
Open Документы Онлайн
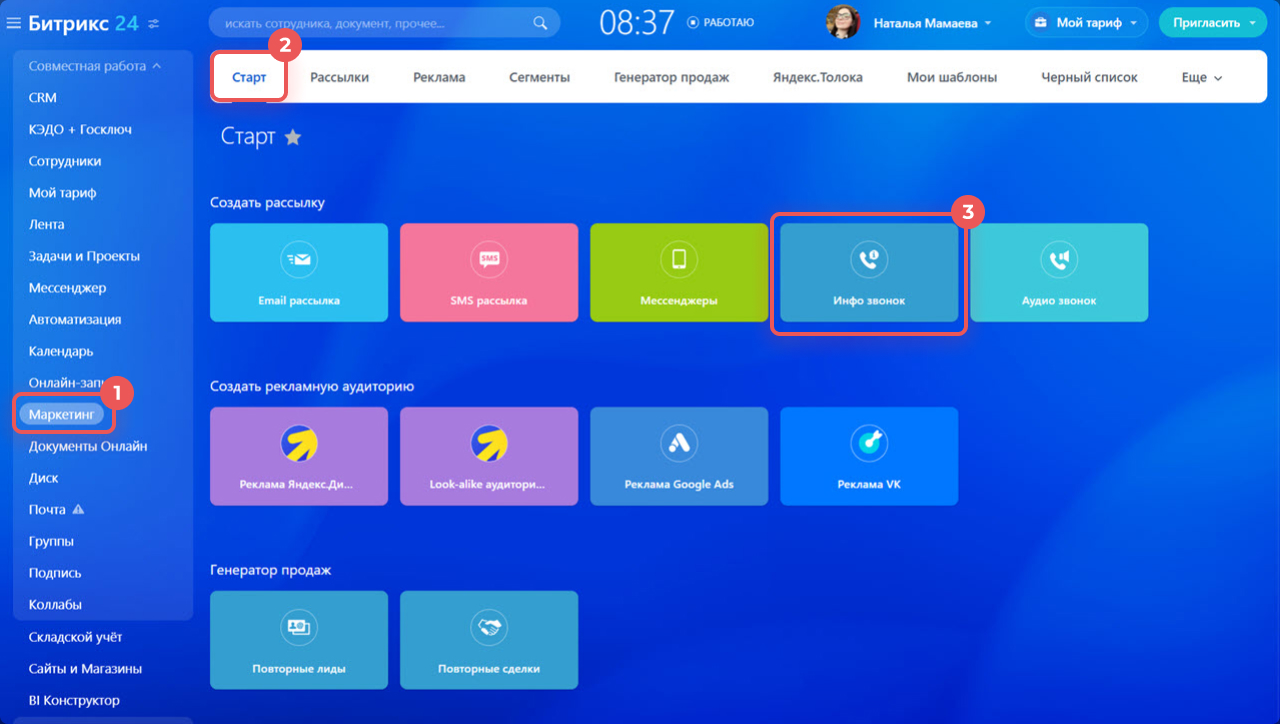pos(88,446)
